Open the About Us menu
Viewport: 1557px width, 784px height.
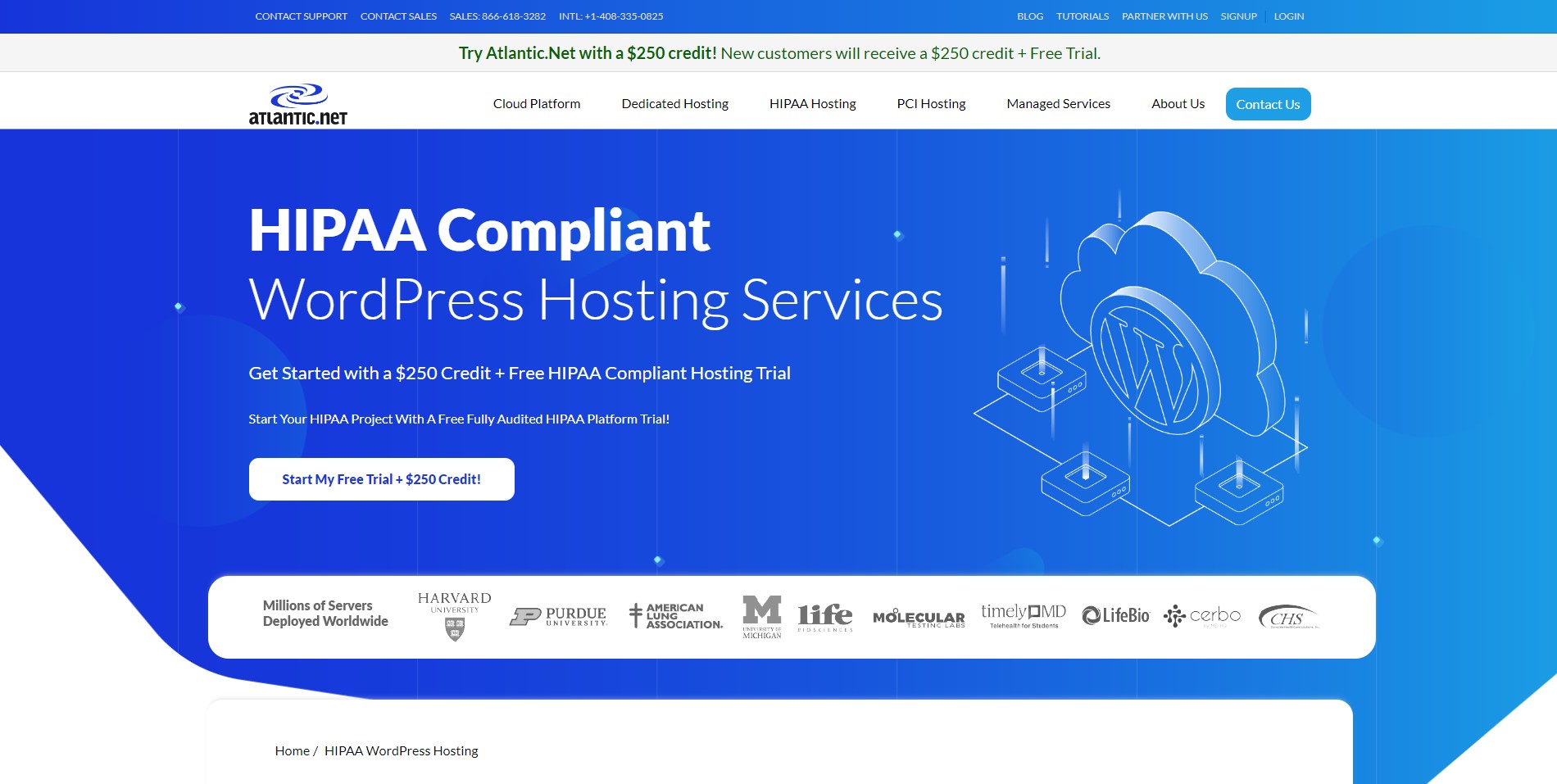(1178, 103)
